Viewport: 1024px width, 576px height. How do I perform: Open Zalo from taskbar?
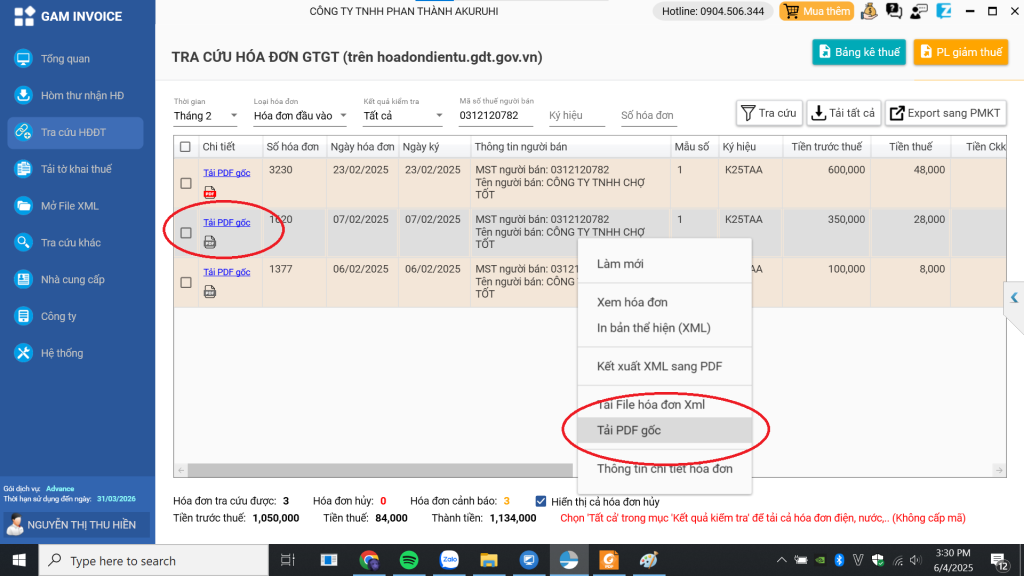click(x=449, y=560)
